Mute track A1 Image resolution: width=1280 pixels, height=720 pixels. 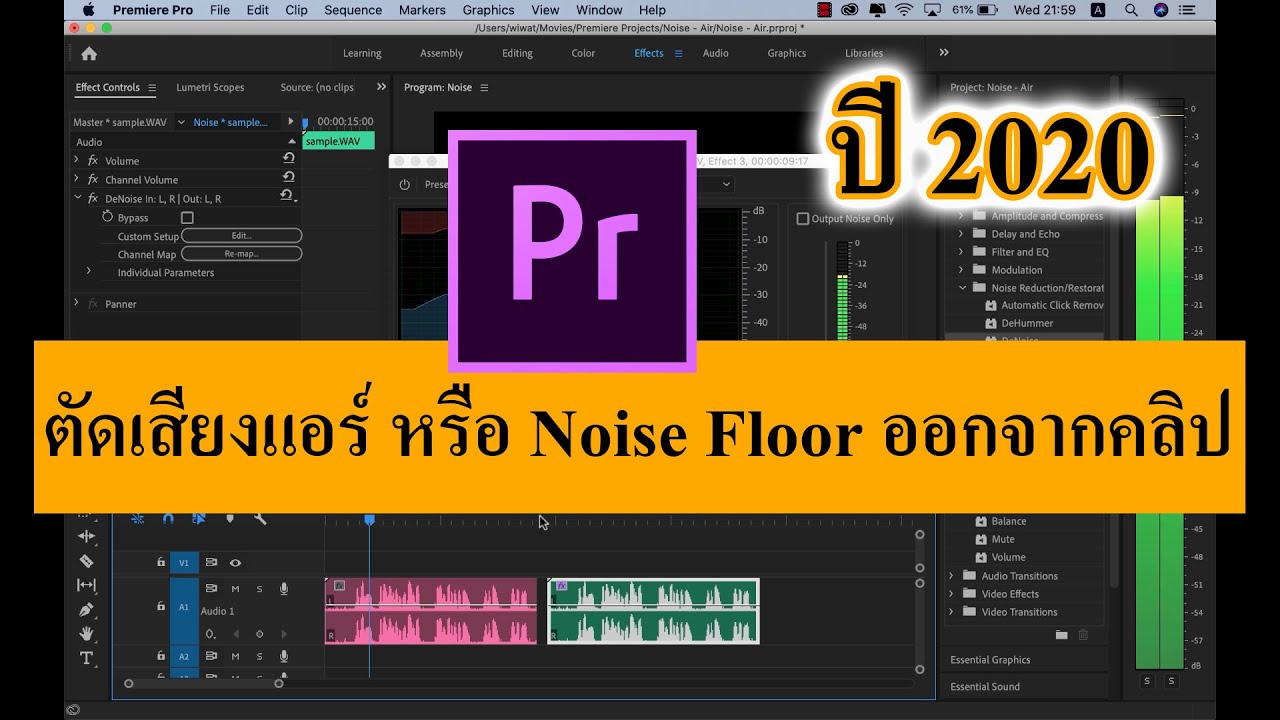point(235,589)
